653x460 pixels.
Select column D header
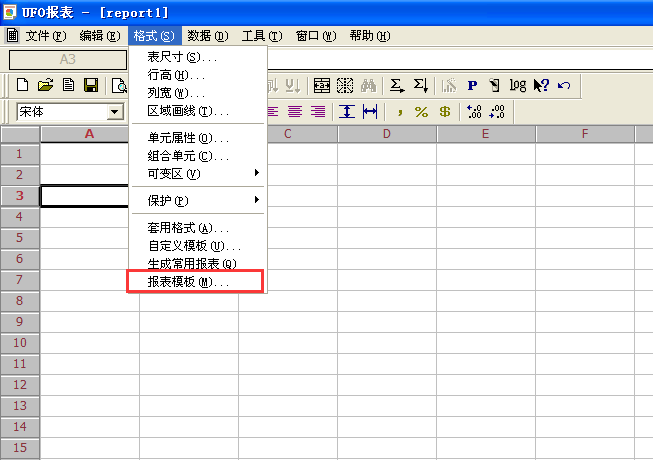click(387, 134)
